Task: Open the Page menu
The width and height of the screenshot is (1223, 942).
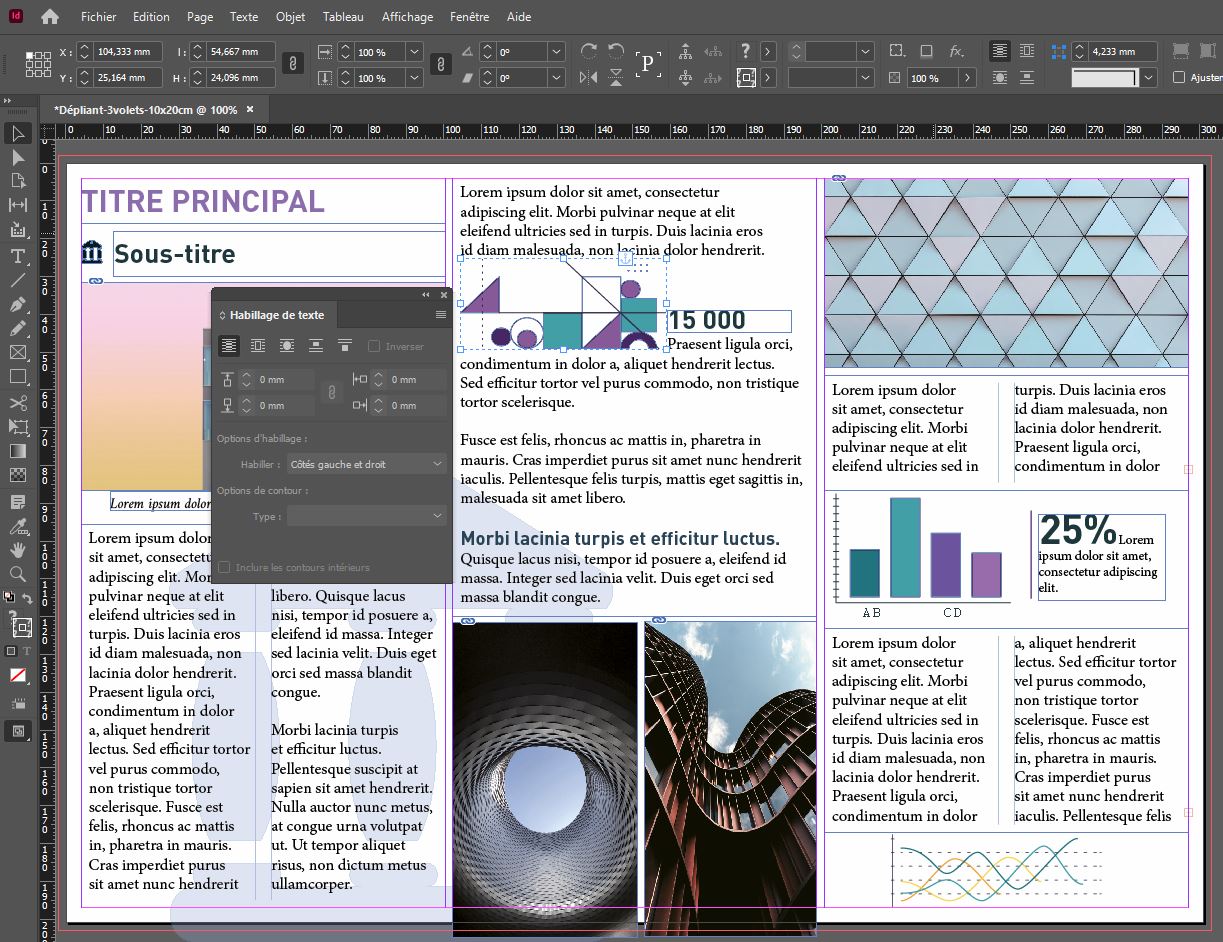Action: coord(200,17)
